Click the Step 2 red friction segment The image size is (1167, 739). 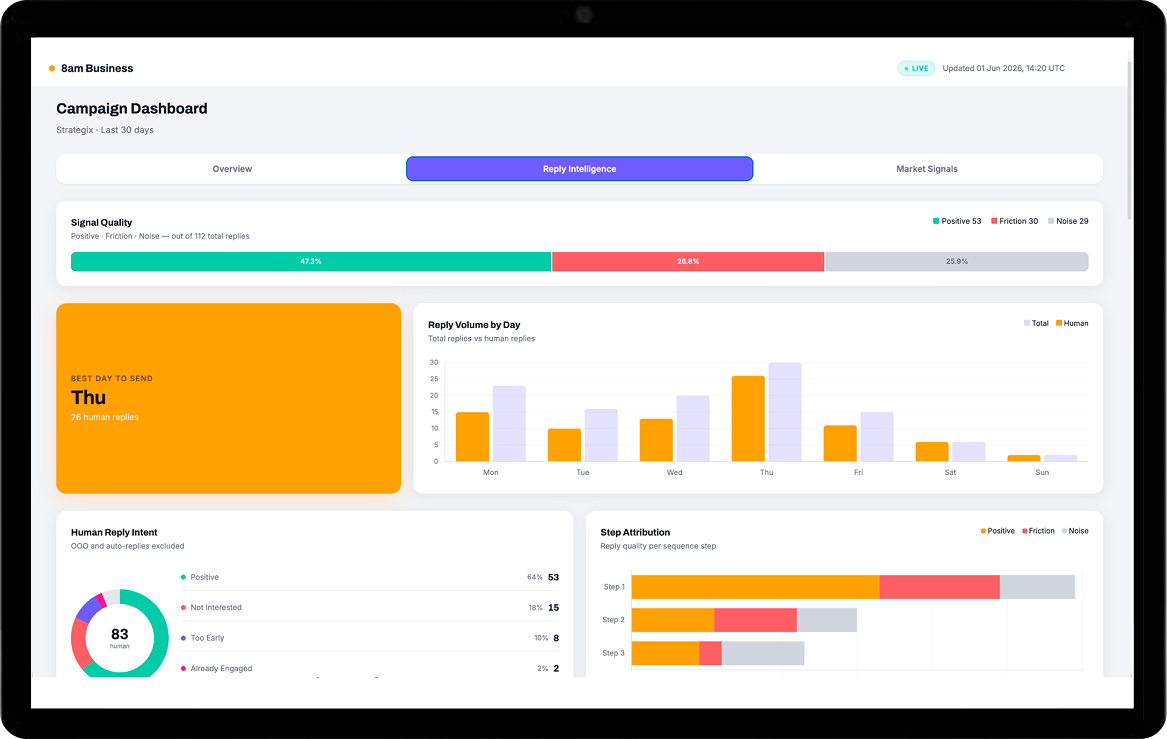[755, 620]
